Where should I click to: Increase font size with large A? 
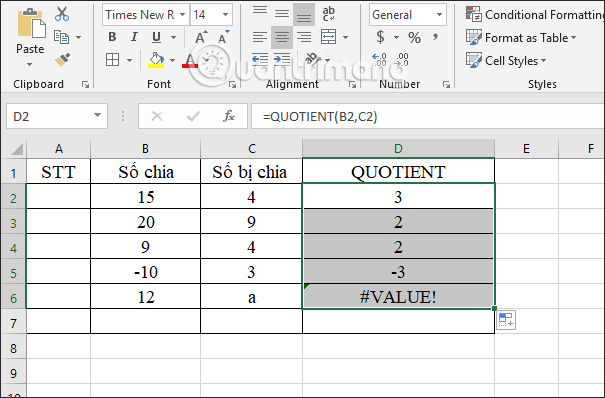(201, 37)
